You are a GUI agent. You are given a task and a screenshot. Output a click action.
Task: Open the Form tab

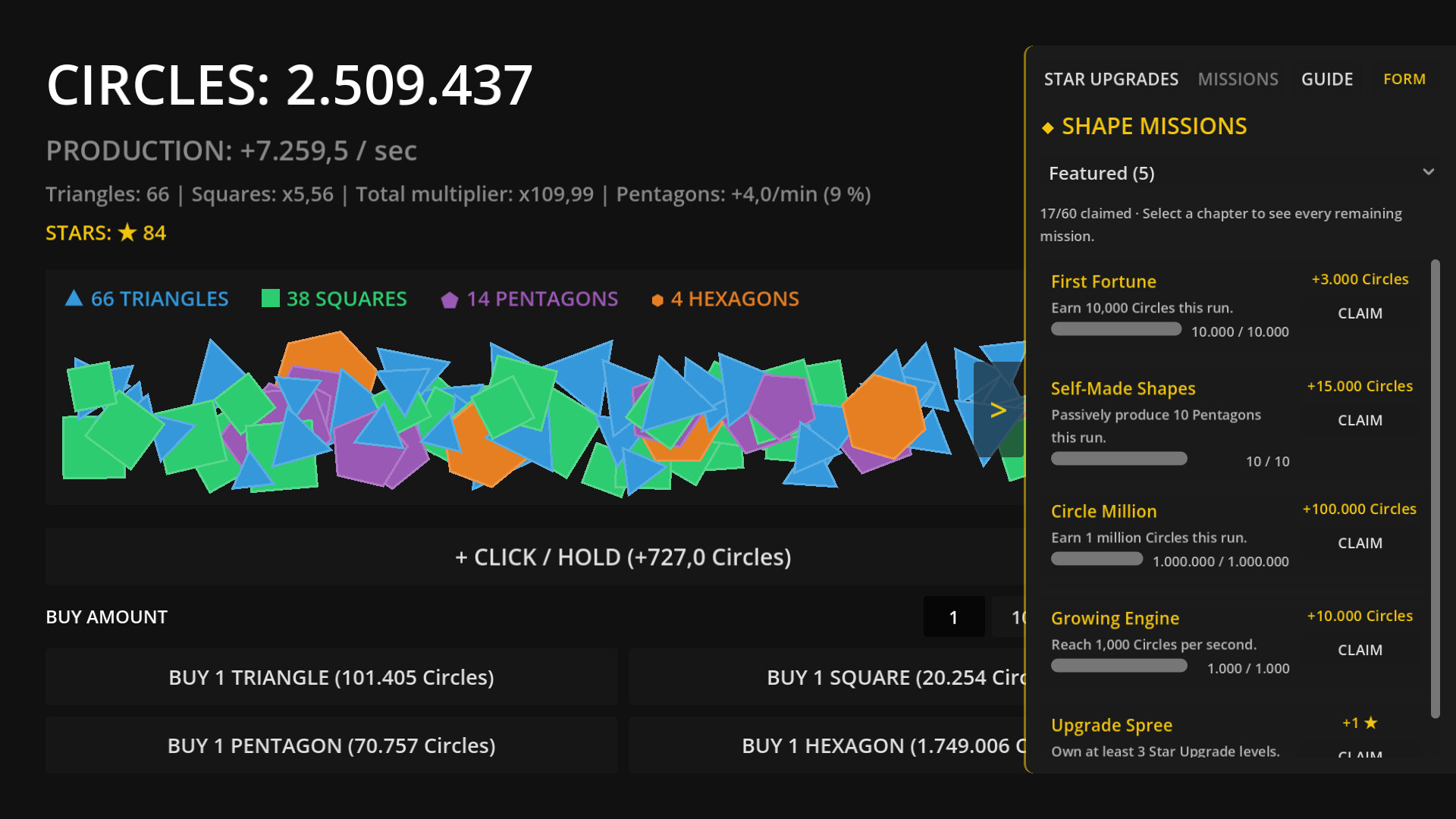[1404, 79]
